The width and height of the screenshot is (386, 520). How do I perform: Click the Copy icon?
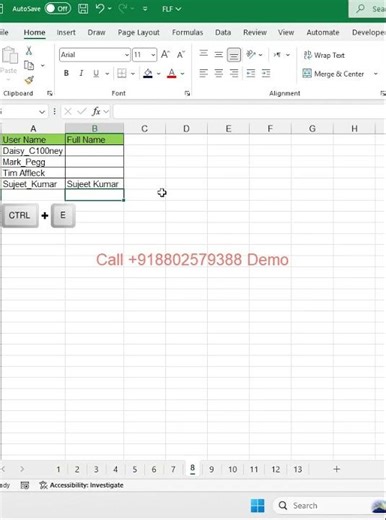[29, 65]
